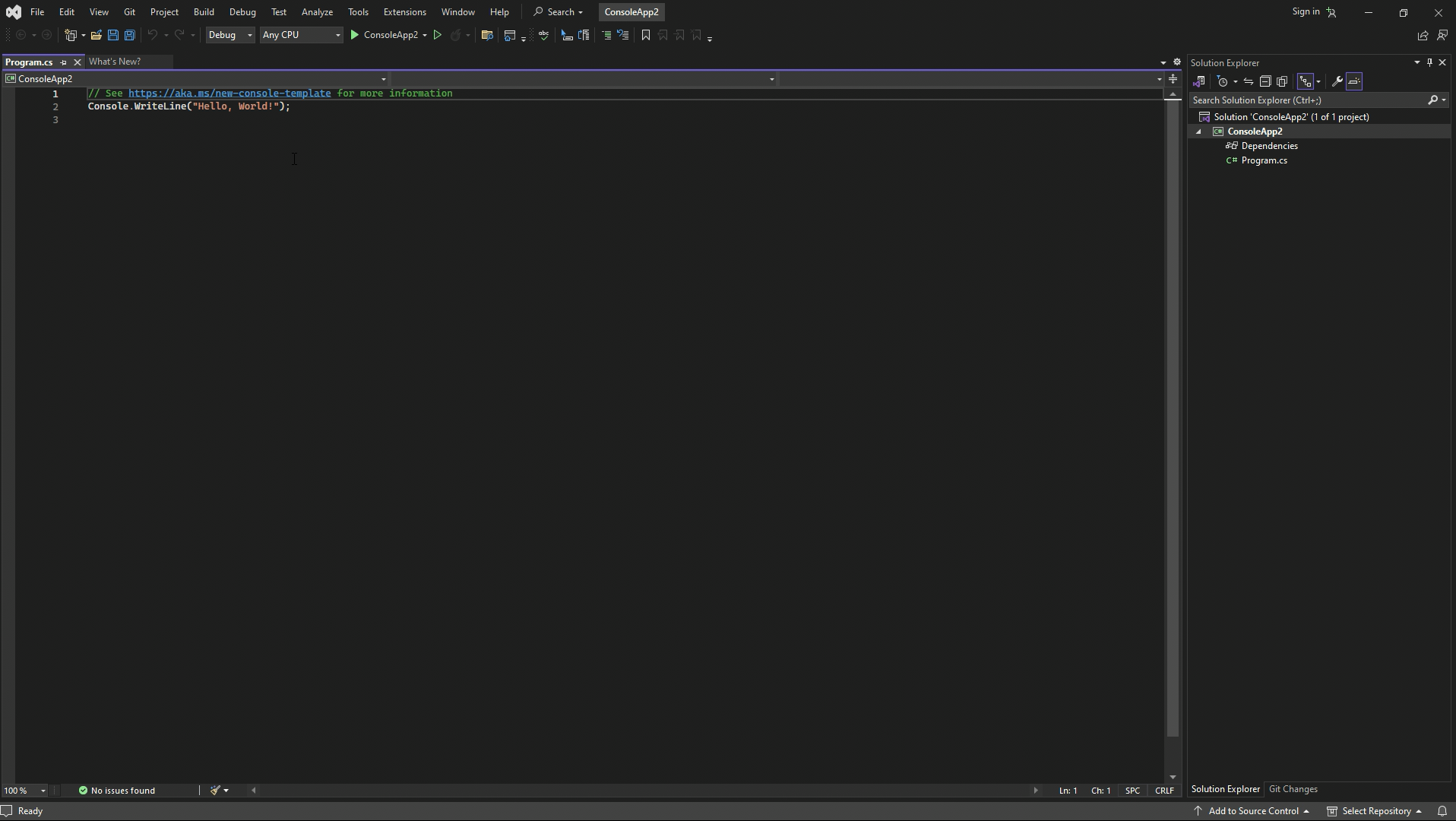Toggle the file nesting view button
Screen dimensions: 1456x821
1306,81
